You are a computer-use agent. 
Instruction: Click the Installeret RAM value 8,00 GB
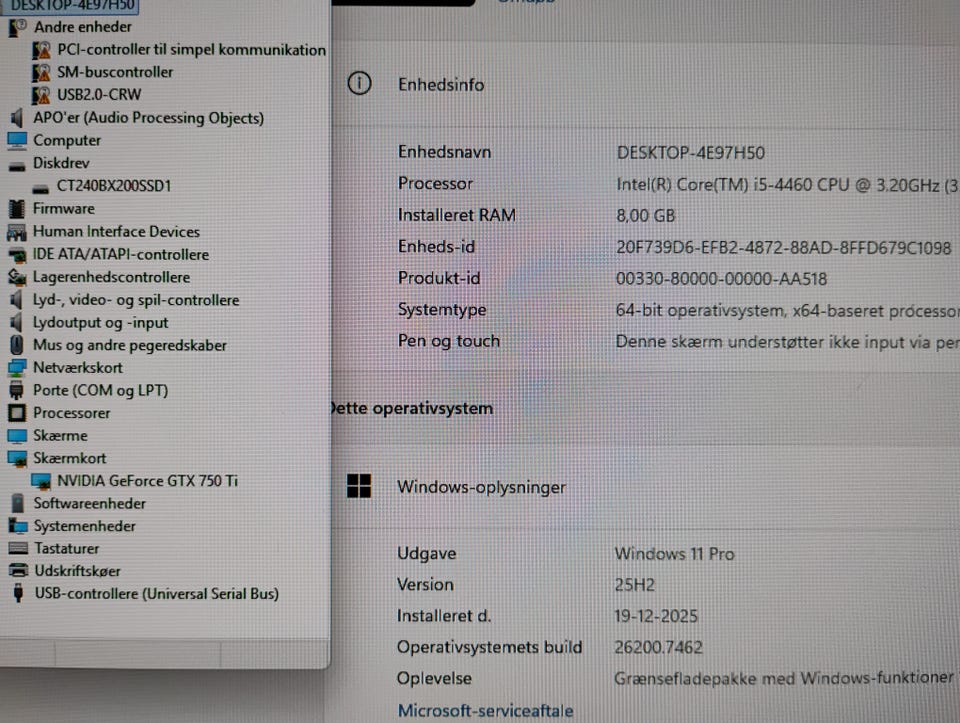point(645,216)
